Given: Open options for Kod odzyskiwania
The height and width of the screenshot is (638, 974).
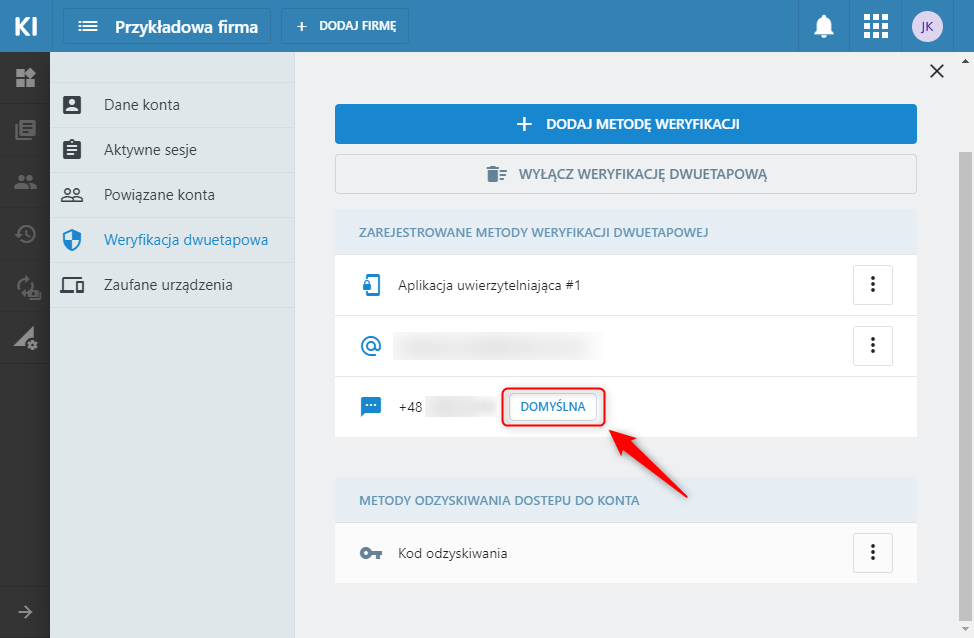Looking at the screenshot, I should [x=873, y=552].
